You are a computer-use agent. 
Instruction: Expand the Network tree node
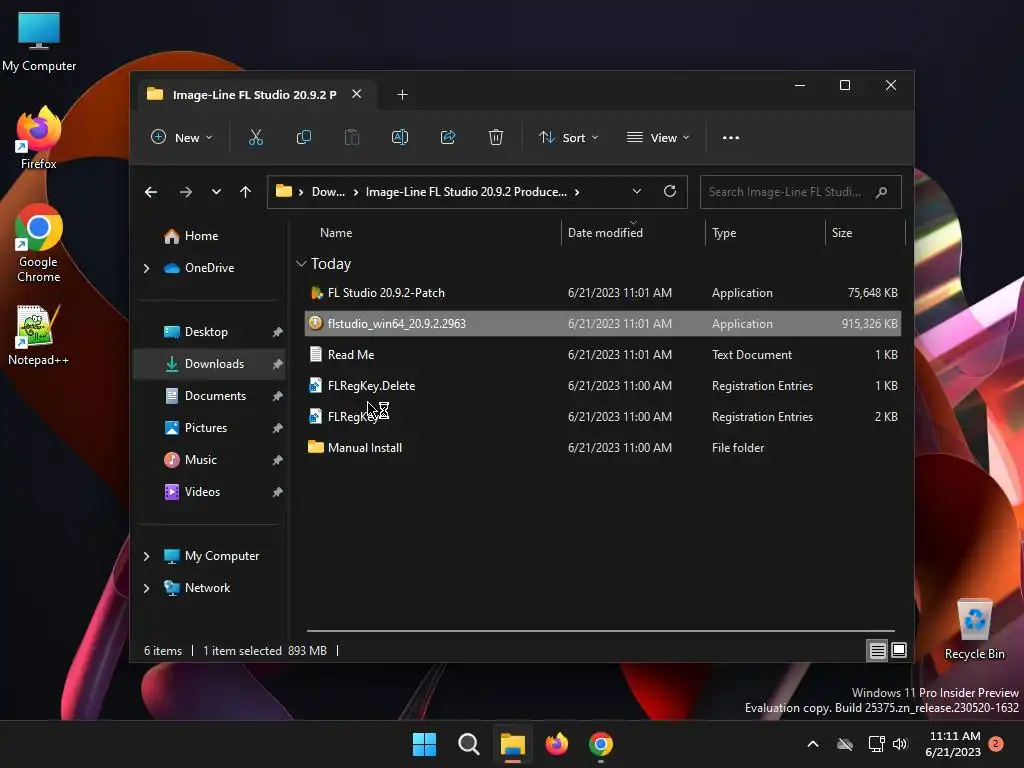coord(146,588)
